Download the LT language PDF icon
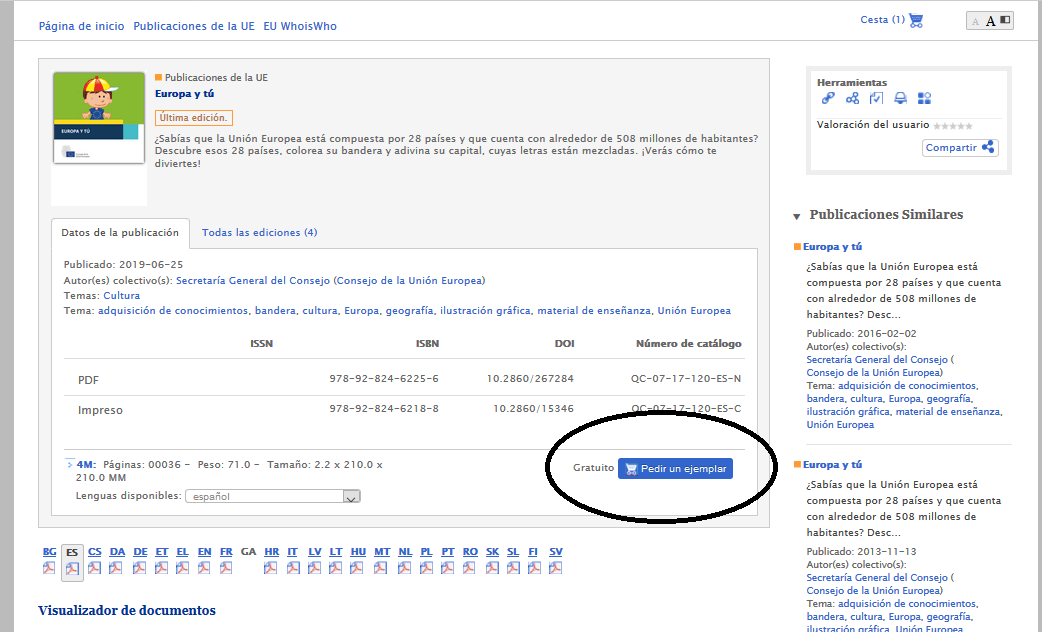This screenshot has height=632, width=1042. (x=336, y=568)
